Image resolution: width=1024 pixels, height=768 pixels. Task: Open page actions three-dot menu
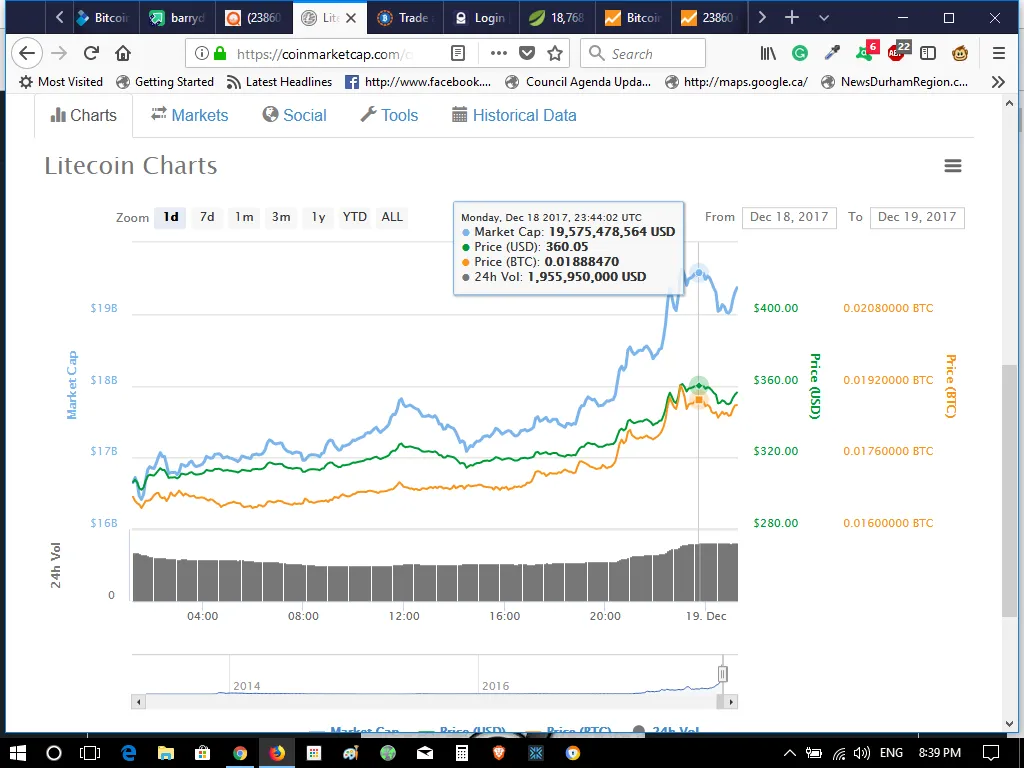point(498,54)
